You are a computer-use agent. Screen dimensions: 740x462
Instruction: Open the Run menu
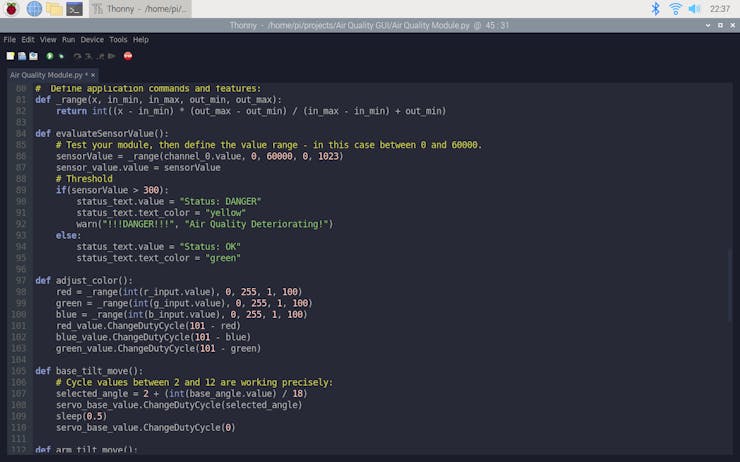pos(68,40)
